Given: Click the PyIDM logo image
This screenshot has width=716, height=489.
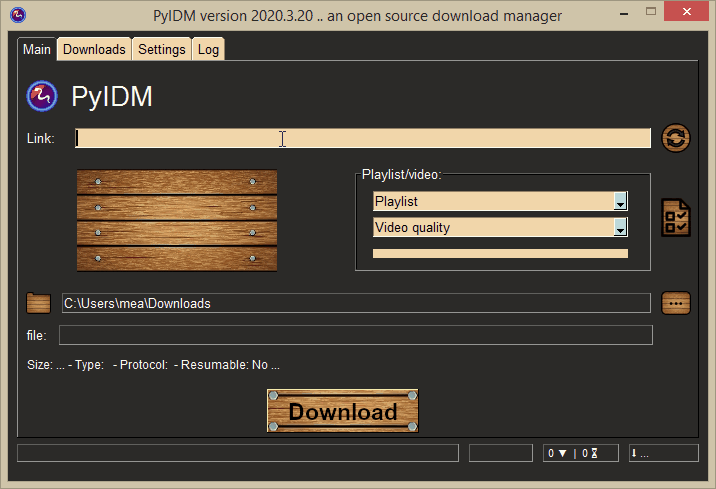Looking at the screenshot, I should pyautogui.click(x=42, y=96).
